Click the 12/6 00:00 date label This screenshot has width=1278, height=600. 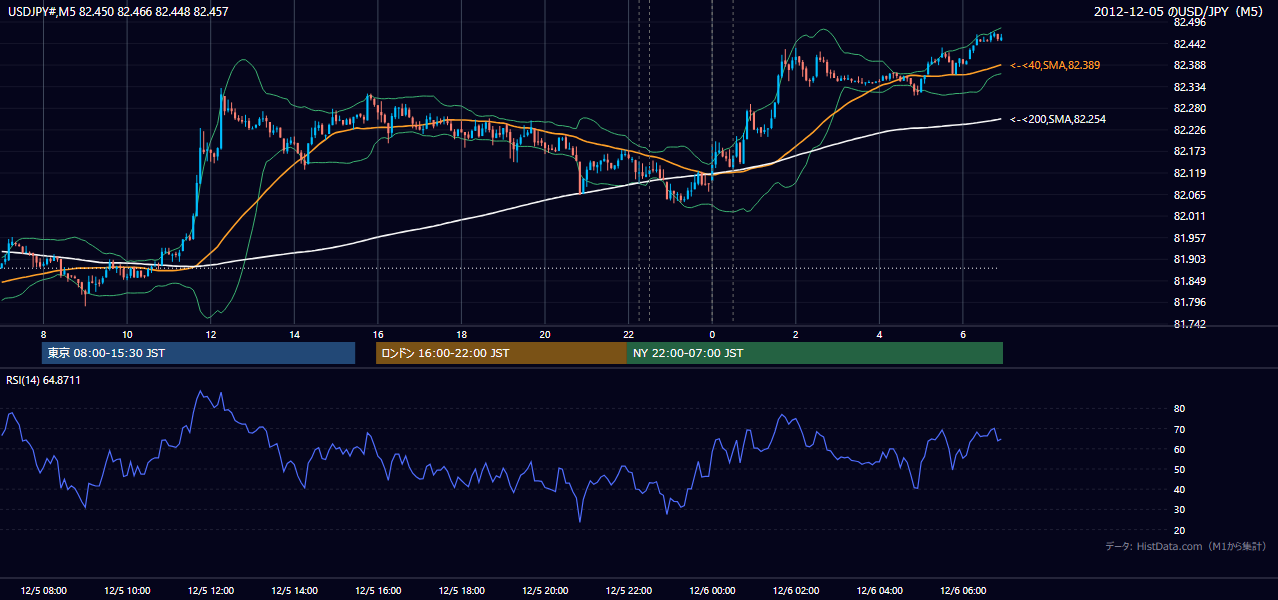[712, 591]
